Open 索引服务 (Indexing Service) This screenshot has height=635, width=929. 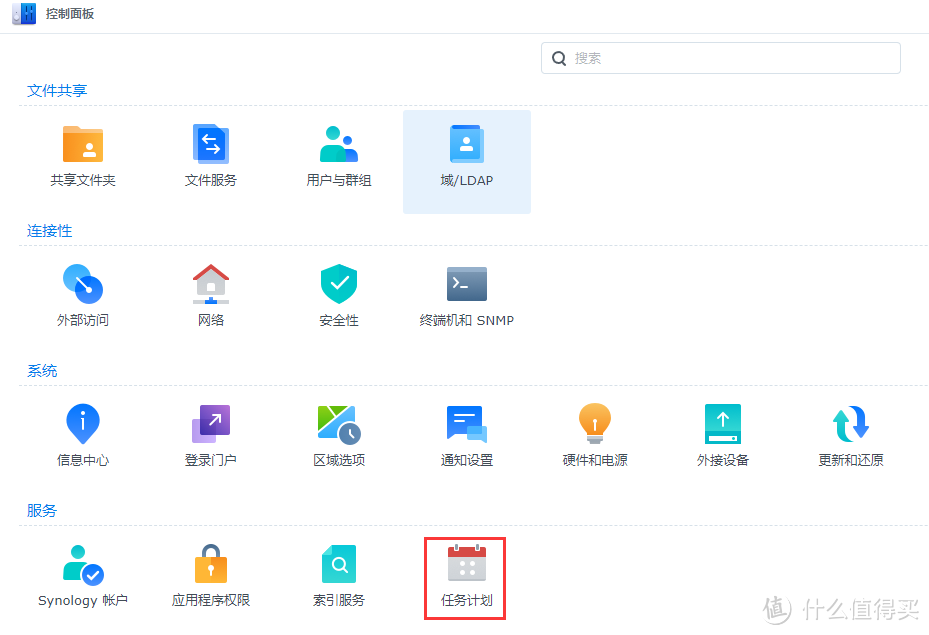coord(339,577)
